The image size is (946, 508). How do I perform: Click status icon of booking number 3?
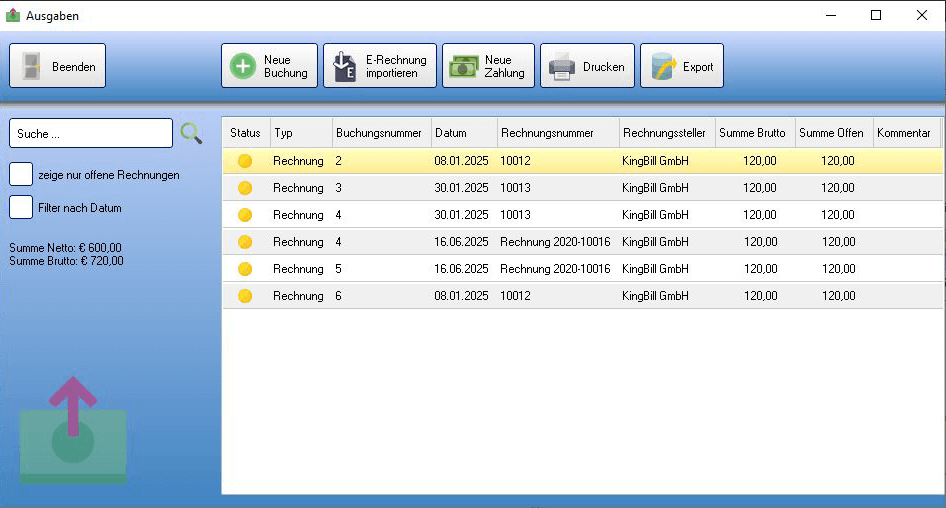pyautogui.click(x=245, y=188)
